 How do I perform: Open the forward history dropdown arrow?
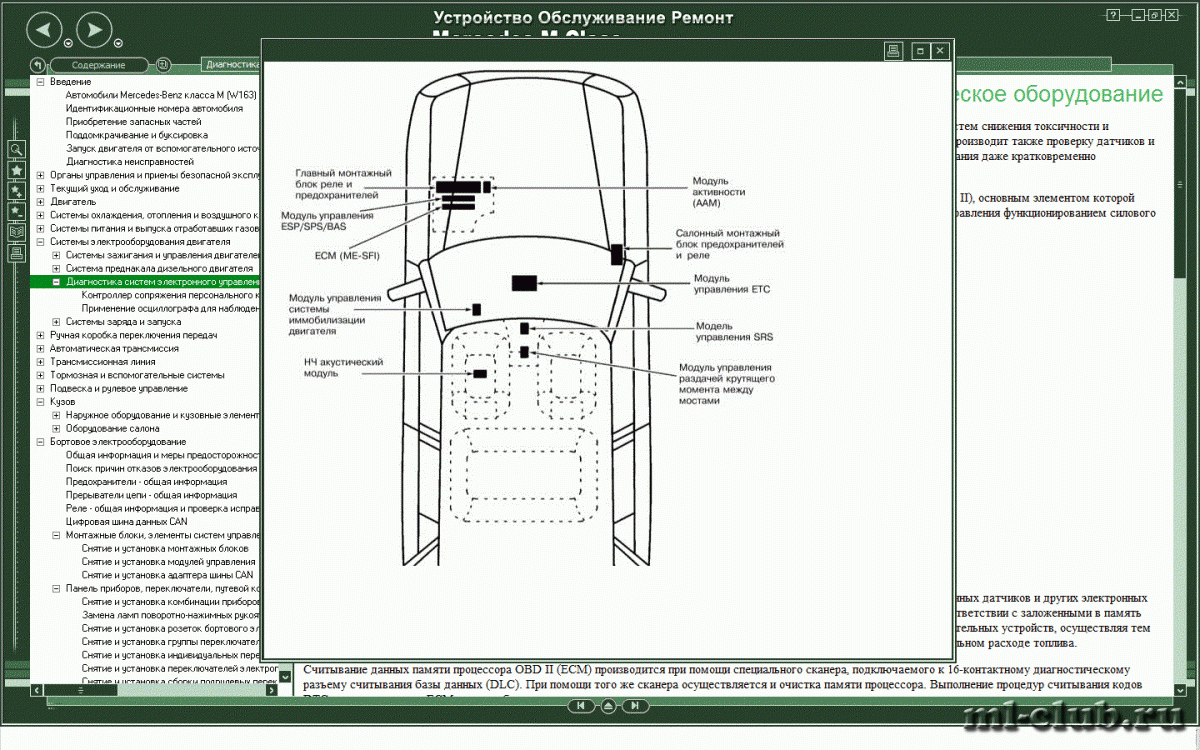point(117,45)
